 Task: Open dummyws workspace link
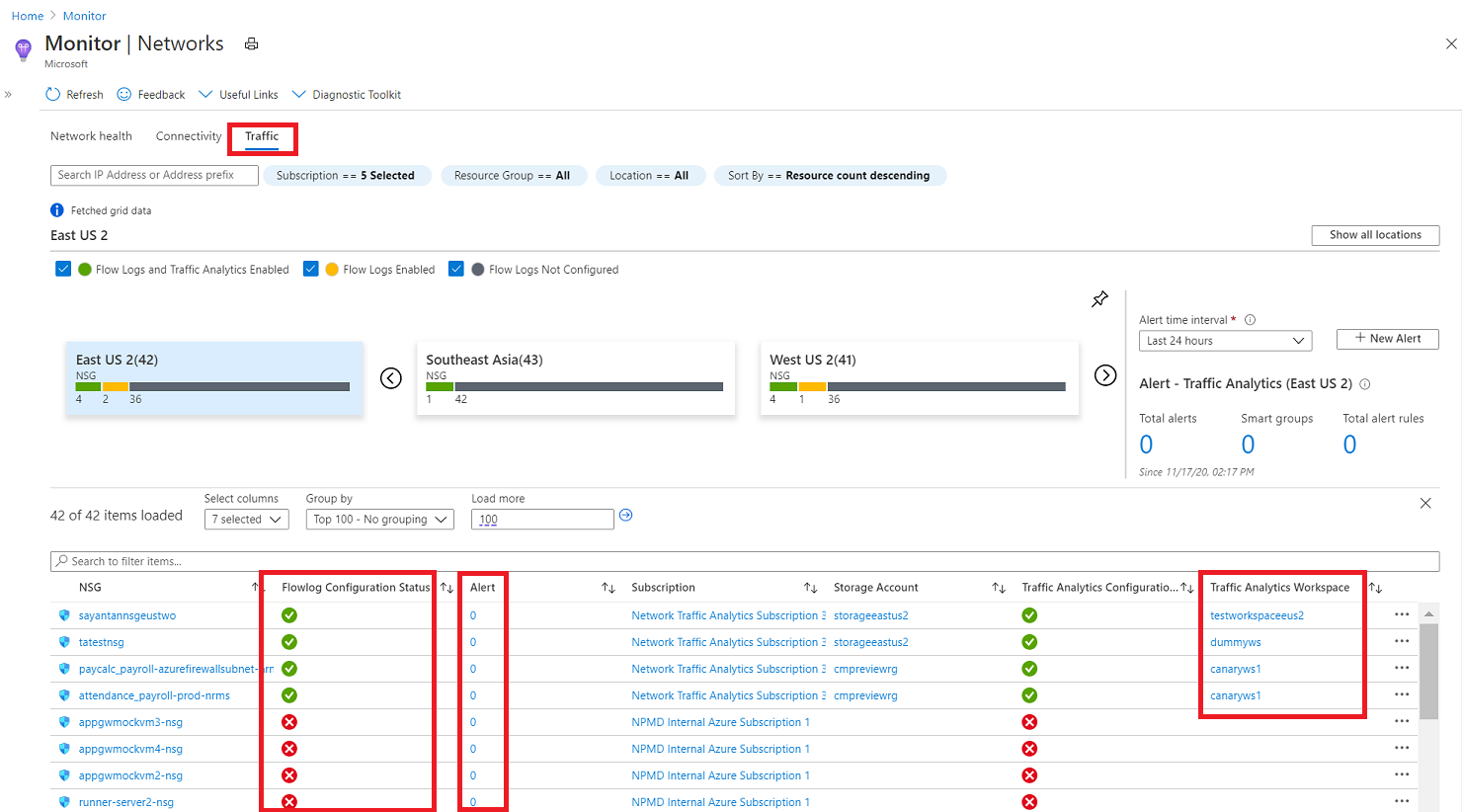pos(1235,642)
